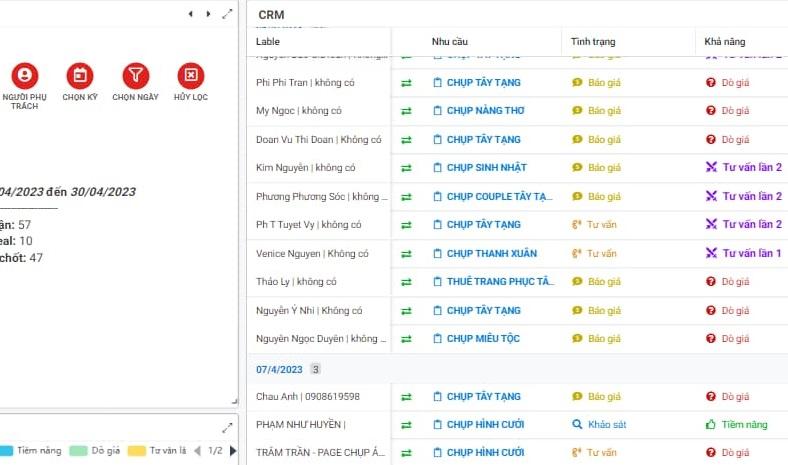Click Tư vấn status in Ph T Tuyet Vy row
This screenshot has height=465, width=788.
595,225
